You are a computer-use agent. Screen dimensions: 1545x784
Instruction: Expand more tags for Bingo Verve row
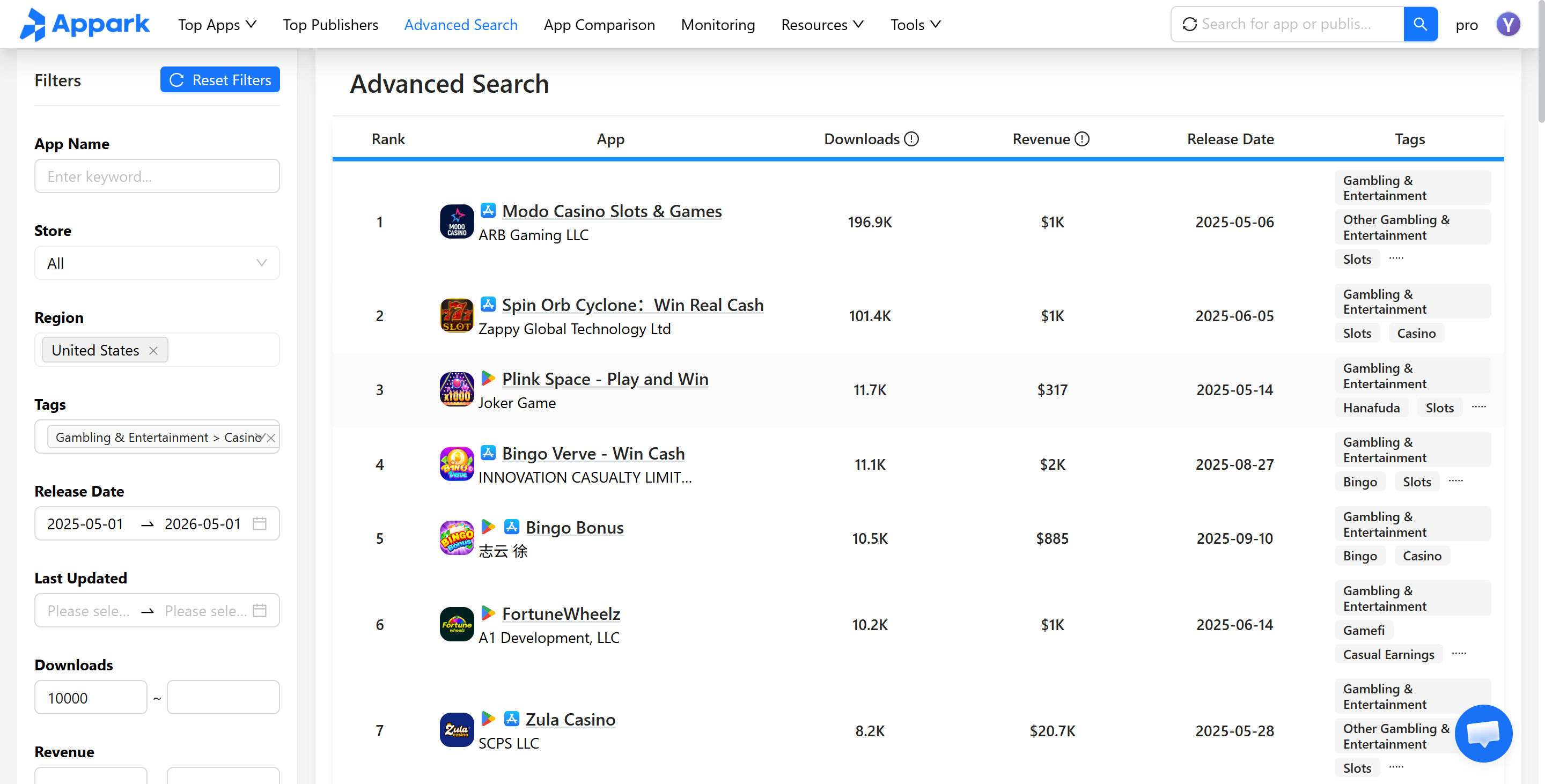tap(1456, 480)
